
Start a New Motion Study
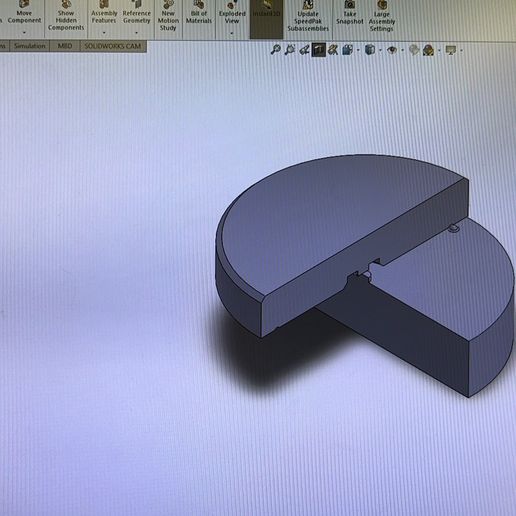168,17
